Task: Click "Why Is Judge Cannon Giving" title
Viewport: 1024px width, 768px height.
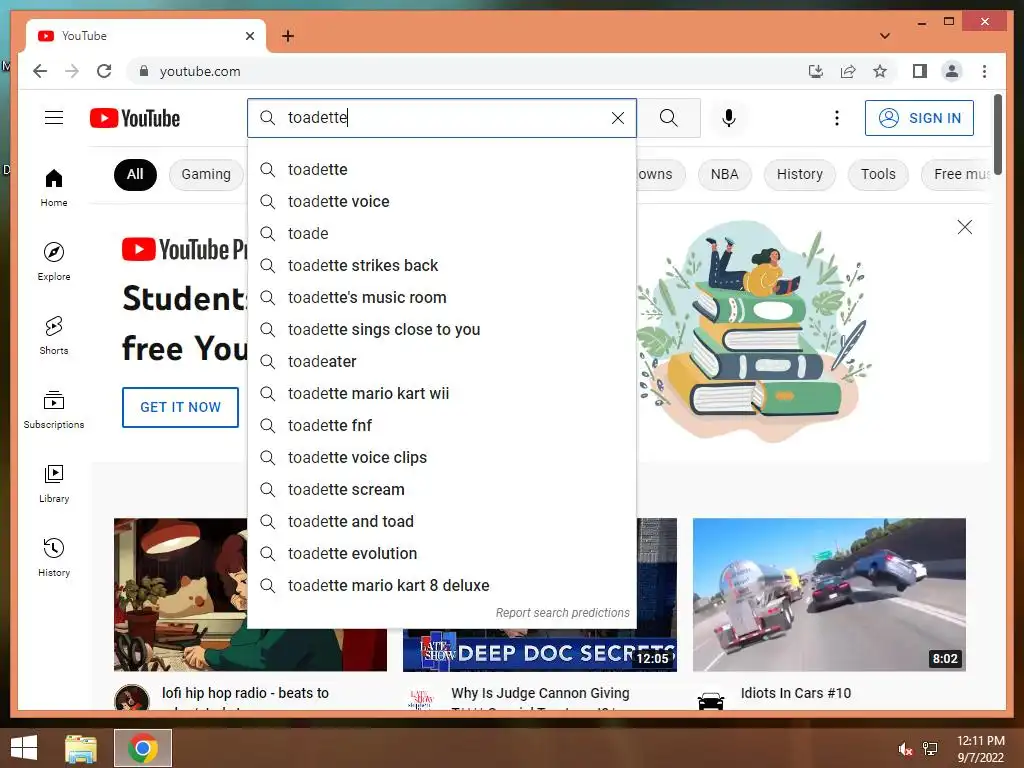Action: click(540, 693)
